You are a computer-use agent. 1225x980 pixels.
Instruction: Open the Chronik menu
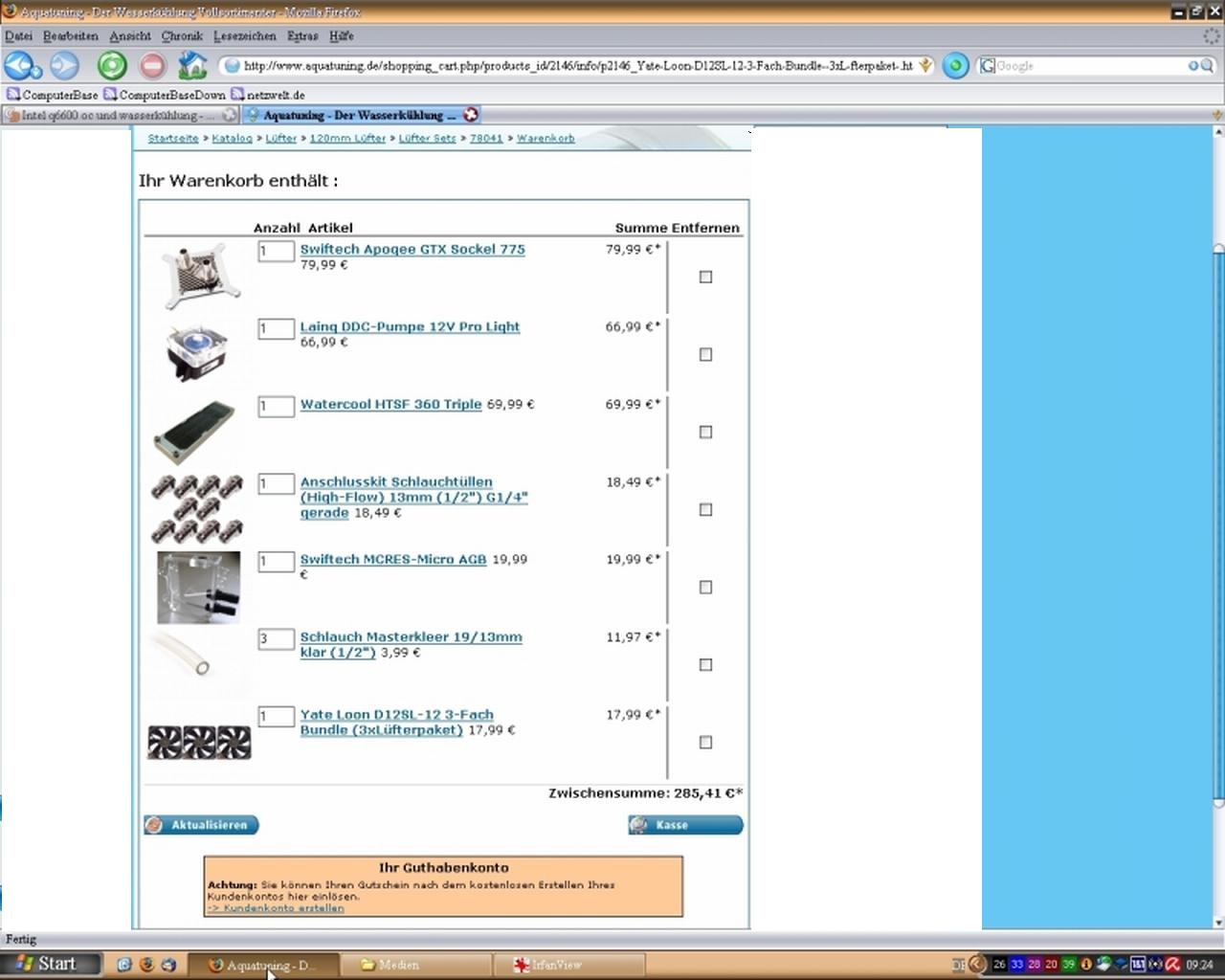click(x=182, y=35)
